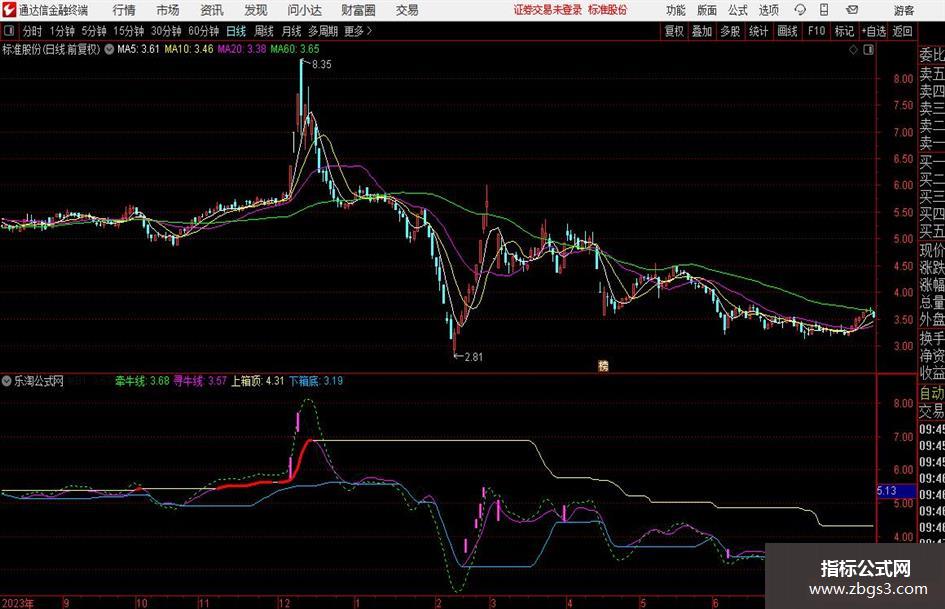Switch to 15分钟 period

pos(129,31)
